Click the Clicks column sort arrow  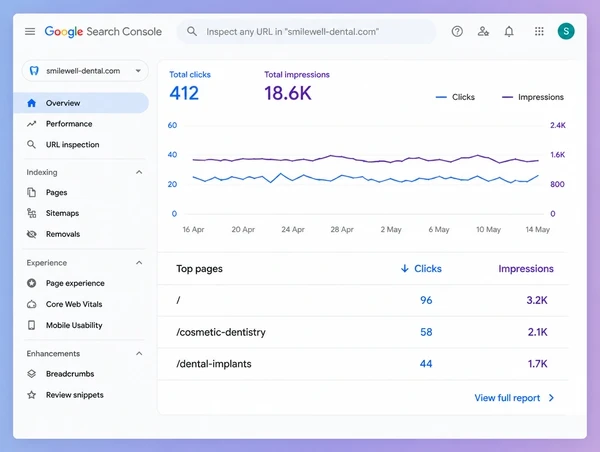tap(404, 269)
